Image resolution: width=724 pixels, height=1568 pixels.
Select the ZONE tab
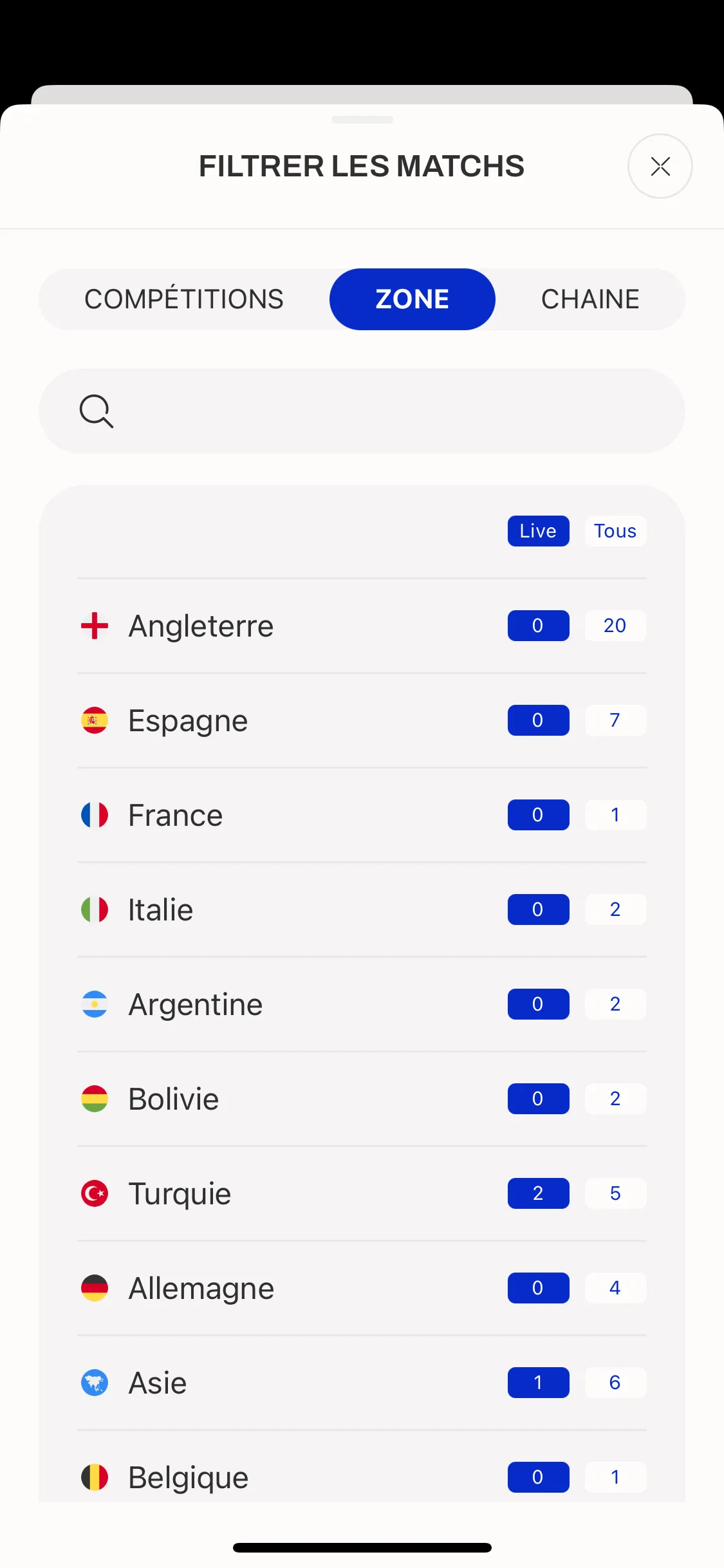413,299
